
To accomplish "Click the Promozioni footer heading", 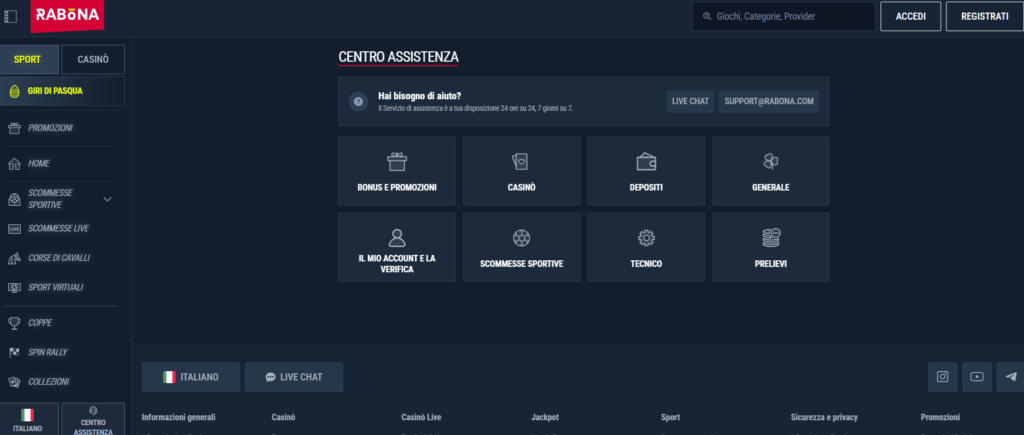I will pos(940,417).
